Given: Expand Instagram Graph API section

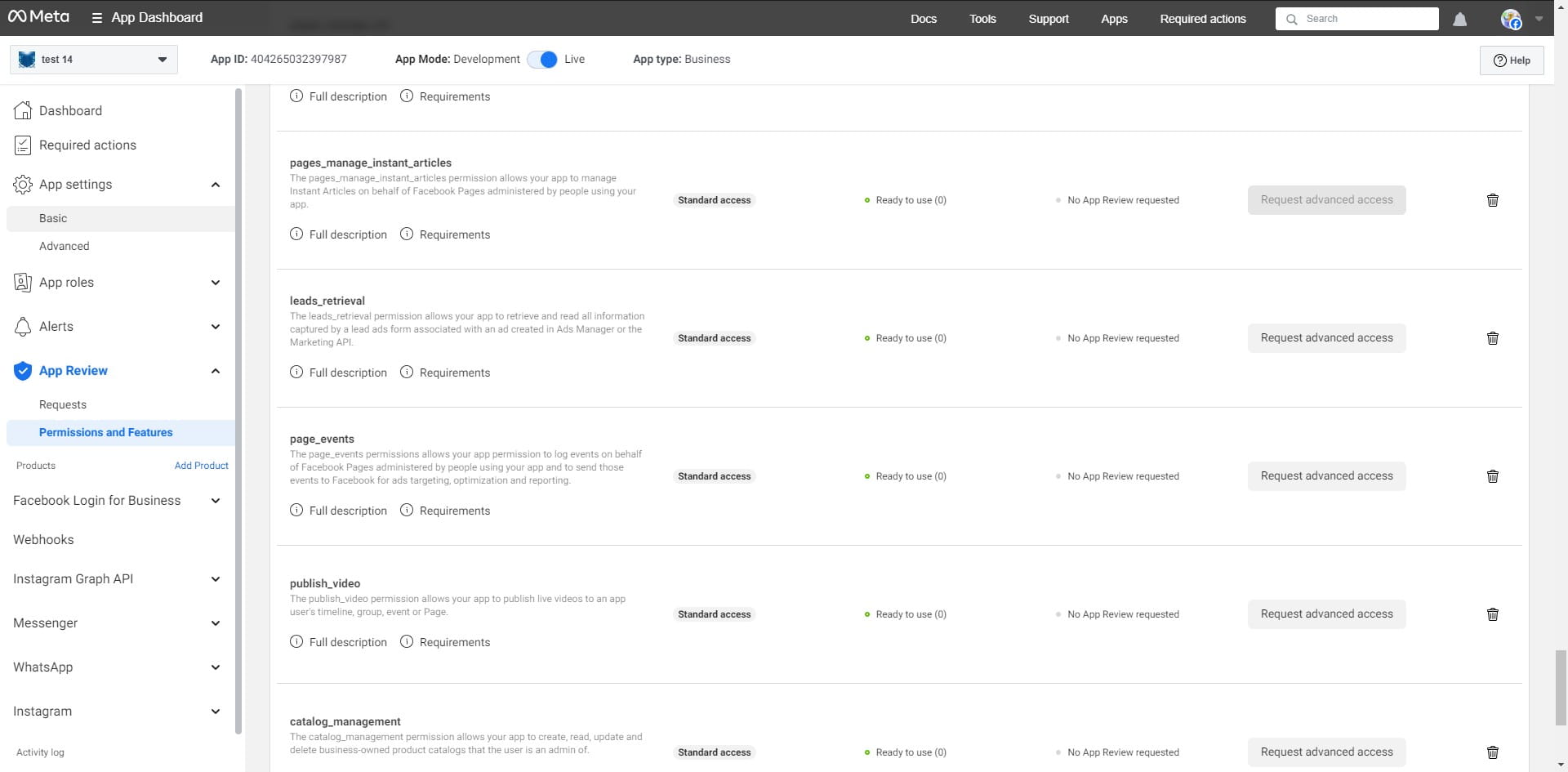Looking at the screenshot, I should coord(216,579).
